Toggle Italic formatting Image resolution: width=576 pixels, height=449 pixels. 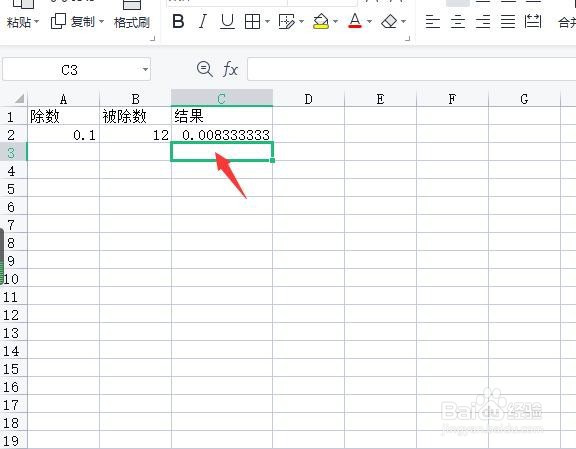[202, 21]
